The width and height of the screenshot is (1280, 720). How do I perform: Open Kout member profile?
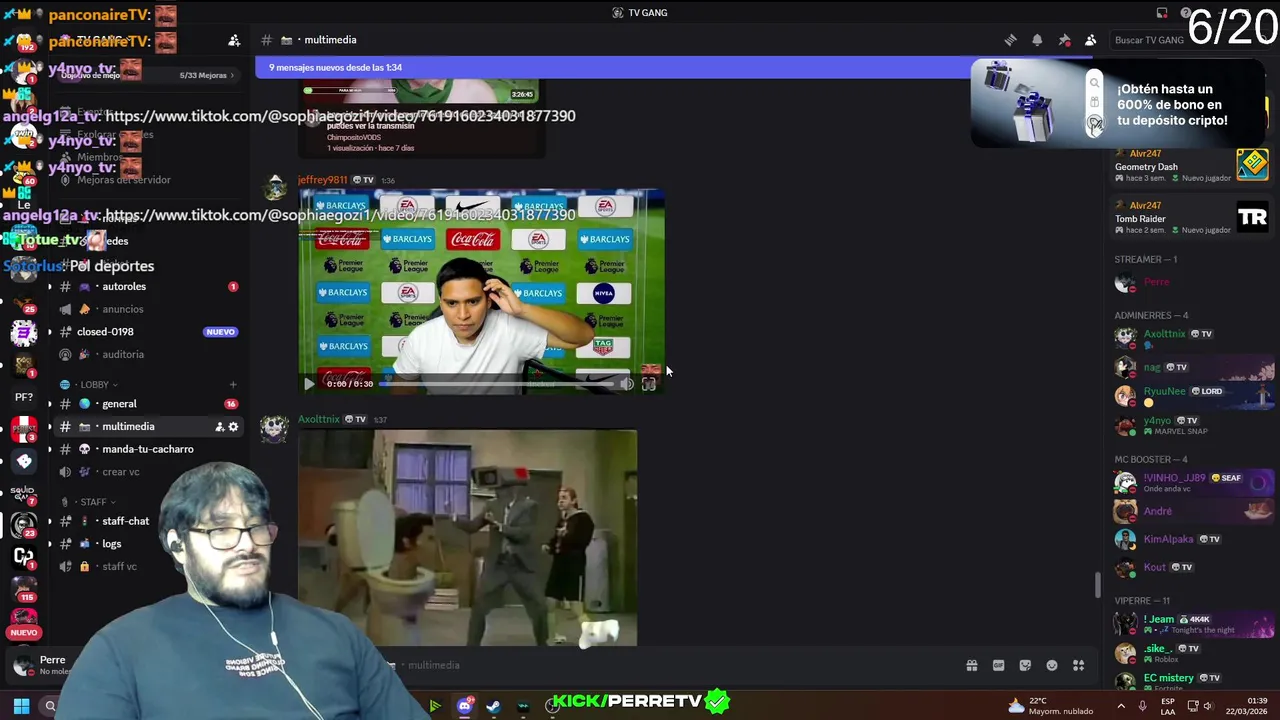click(x=1195, y=568)
